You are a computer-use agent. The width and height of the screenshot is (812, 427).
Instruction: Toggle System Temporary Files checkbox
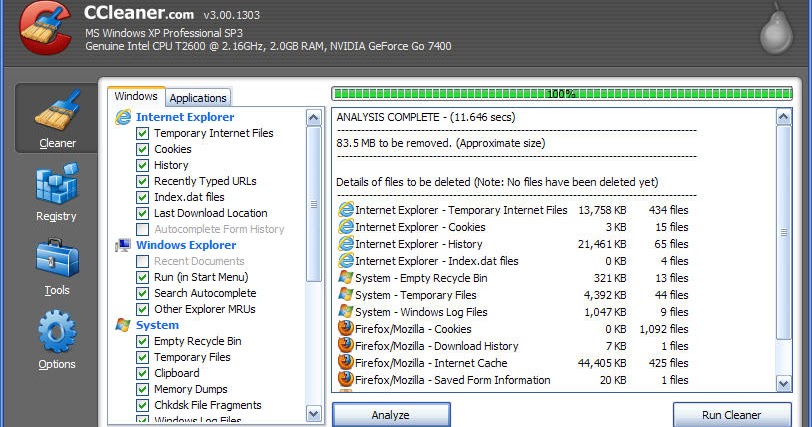tap(142, 358)
